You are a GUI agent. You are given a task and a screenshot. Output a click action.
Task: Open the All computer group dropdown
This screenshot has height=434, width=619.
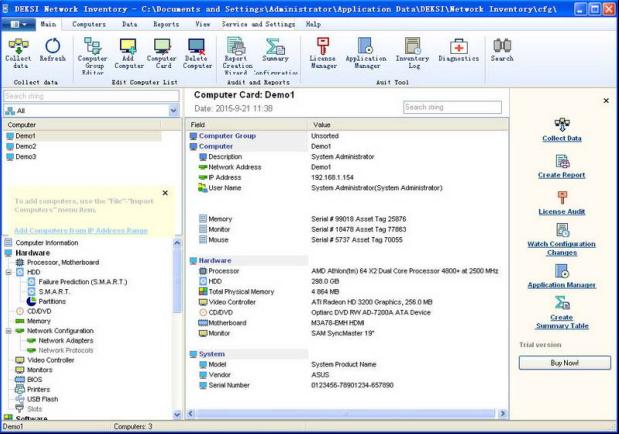coord(173,111)
